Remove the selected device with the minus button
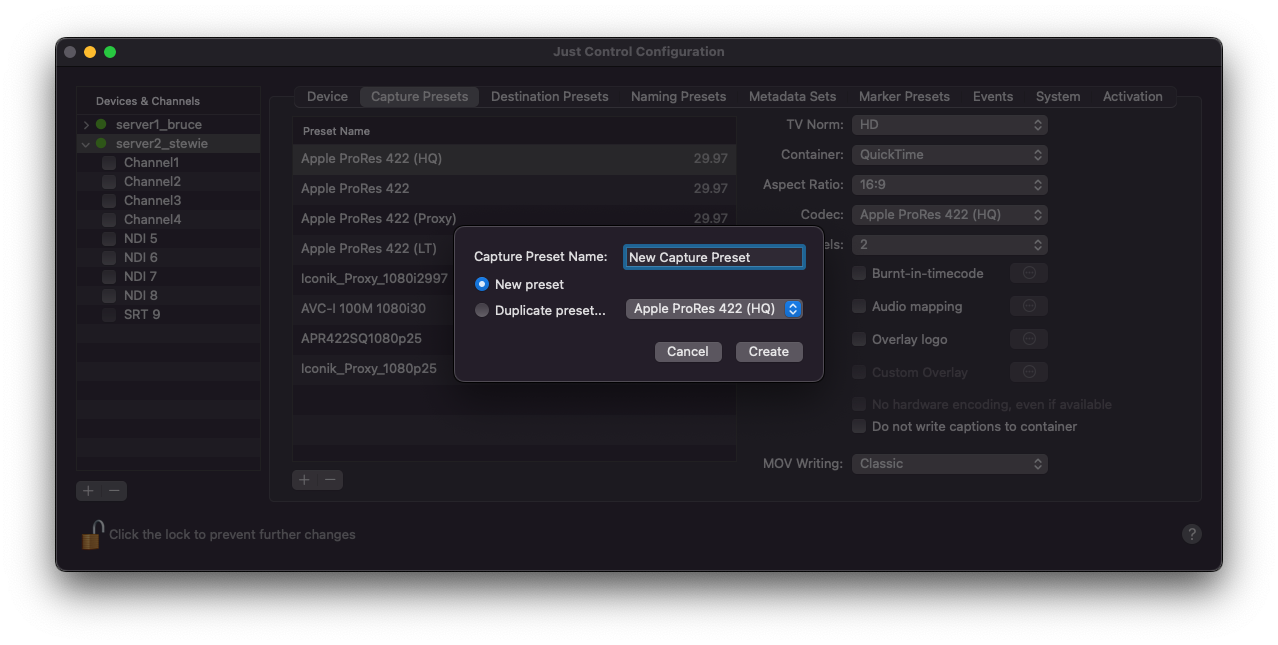Image resolution: width=1278 pixels, height=645 pixels. coord(115,490)
